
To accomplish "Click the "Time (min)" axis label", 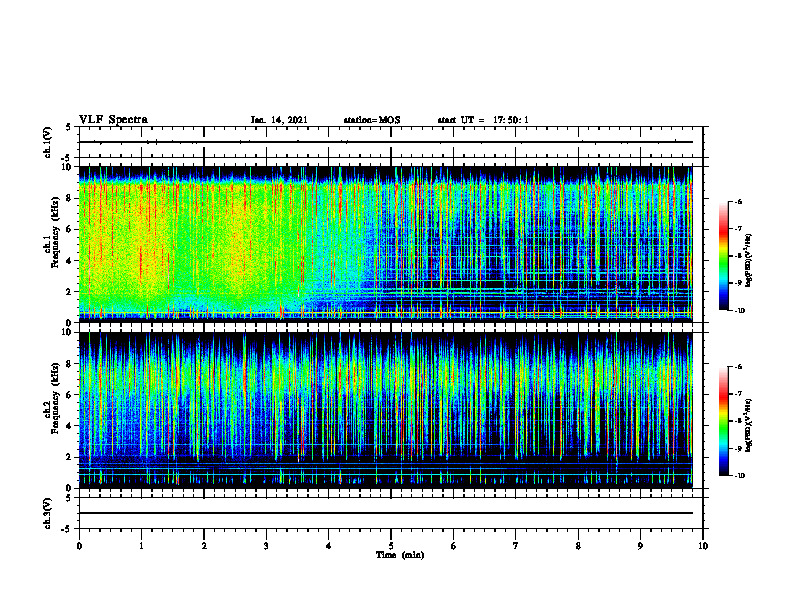I will pos(400,555).
